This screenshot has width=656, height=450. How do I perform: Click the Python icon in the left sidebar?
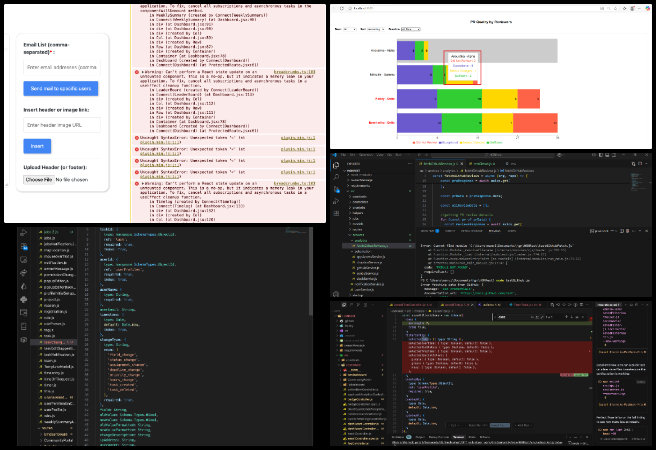pyautogui.click(x=23, y=299)
